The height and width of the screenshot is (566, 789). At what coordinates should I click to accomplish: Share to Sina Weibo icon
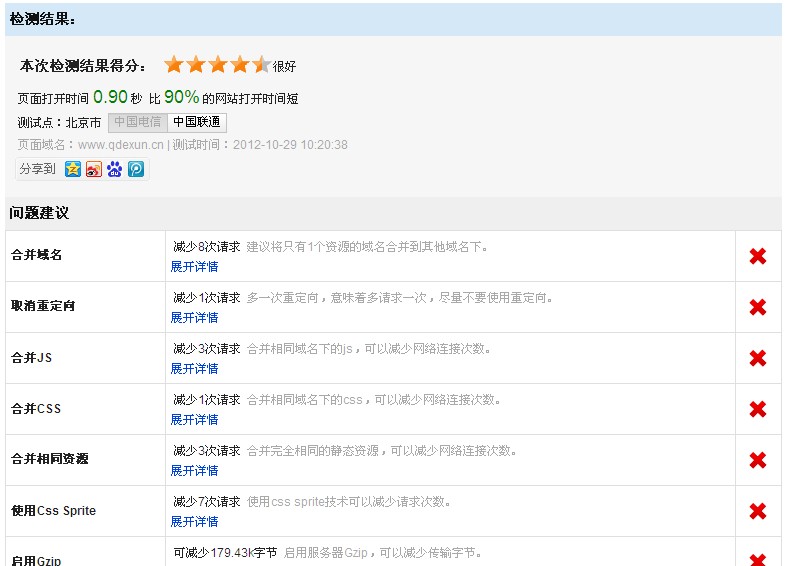pyautogui.click(x=94, y=169)
